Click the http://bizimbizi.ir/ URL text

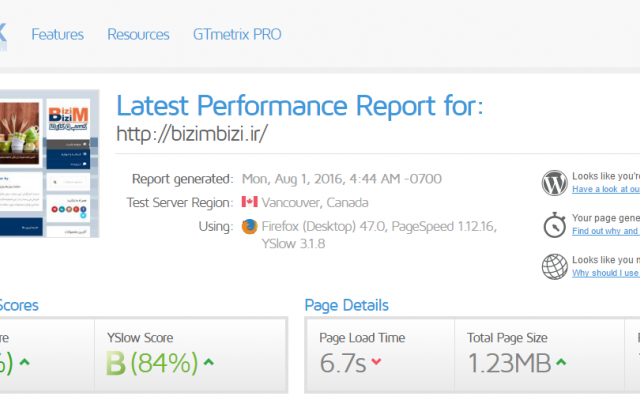(x=192, y=133)
